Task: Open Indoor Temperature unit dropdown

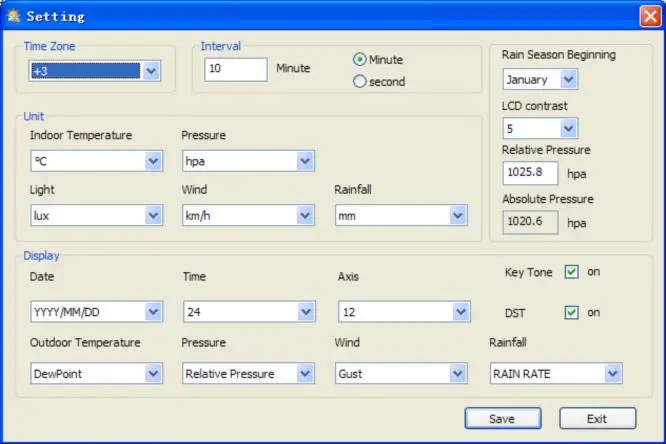Action: (97, 161)
